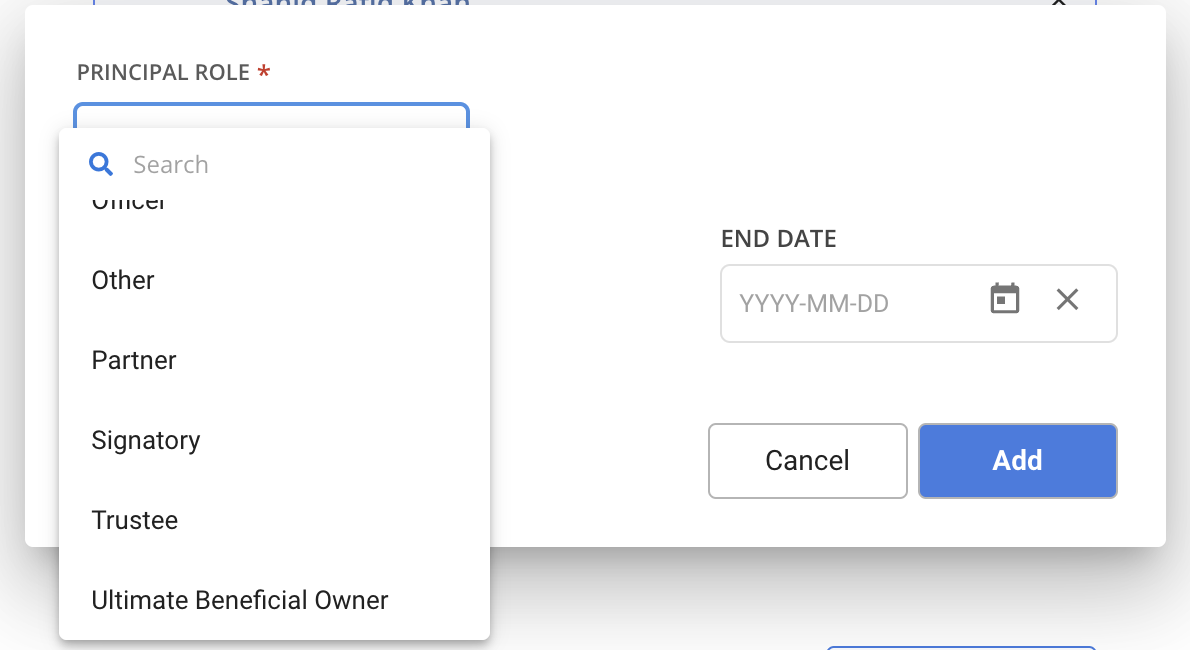Pick Partner as the principal role
Image resolution: width=1190 pixels, height=650 pixels.
pyautogui.click(x=134, y=360)
